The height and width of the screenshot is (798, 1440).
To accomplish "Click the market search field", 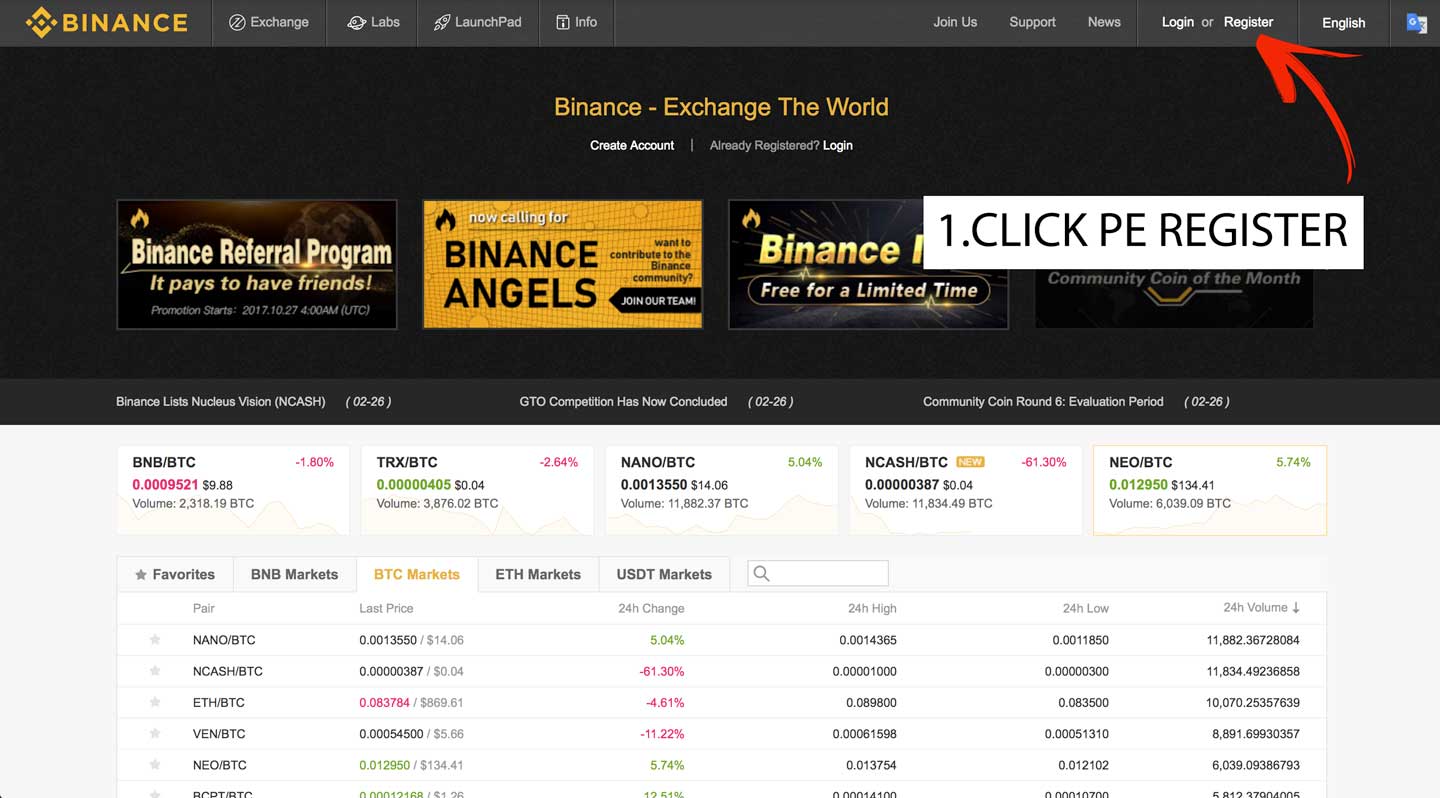I will (818, 573).
